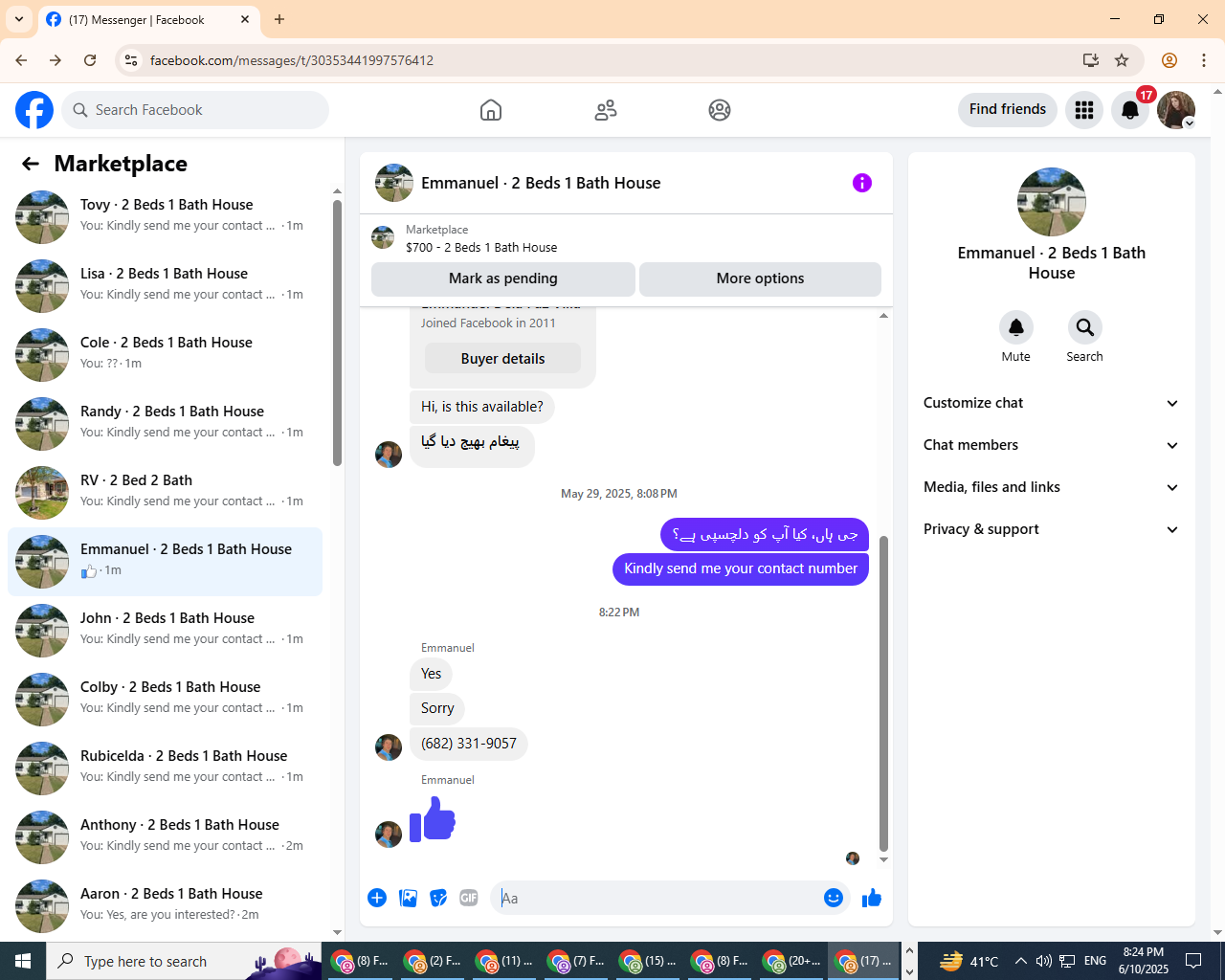The image size is (1225, 980).
Task: Expand Chat members section
Action: [1051, 445]
